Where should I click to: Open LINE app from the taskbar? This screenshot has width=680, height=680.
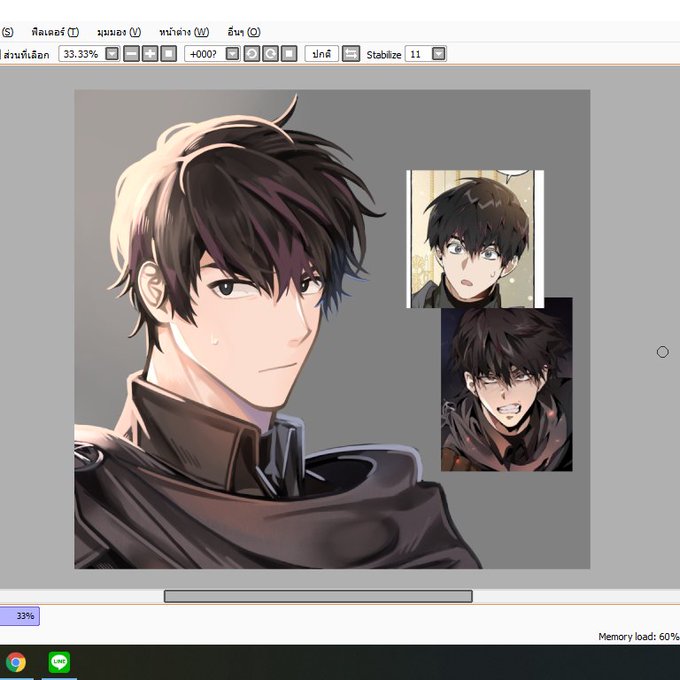[x=59, y=662]
